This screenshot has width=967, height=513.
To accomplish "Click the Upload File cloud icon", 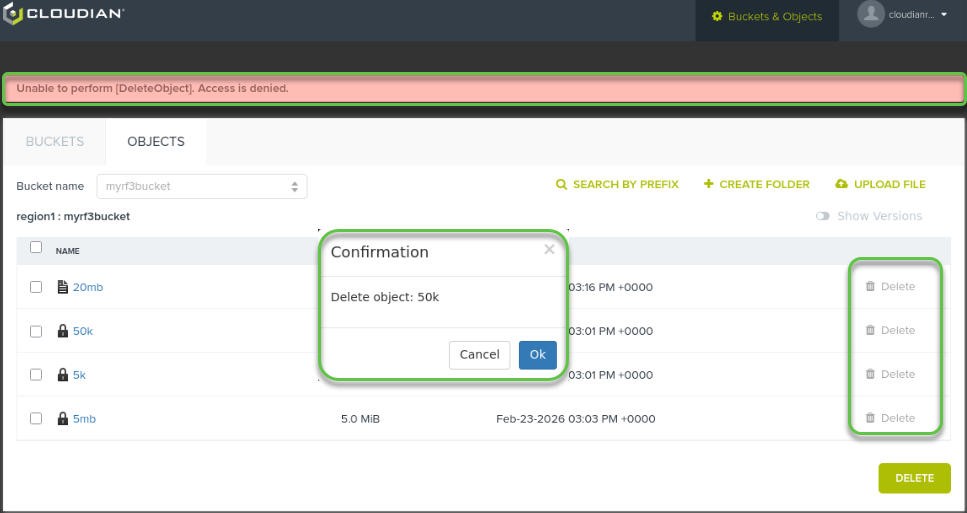I will 841,185.
